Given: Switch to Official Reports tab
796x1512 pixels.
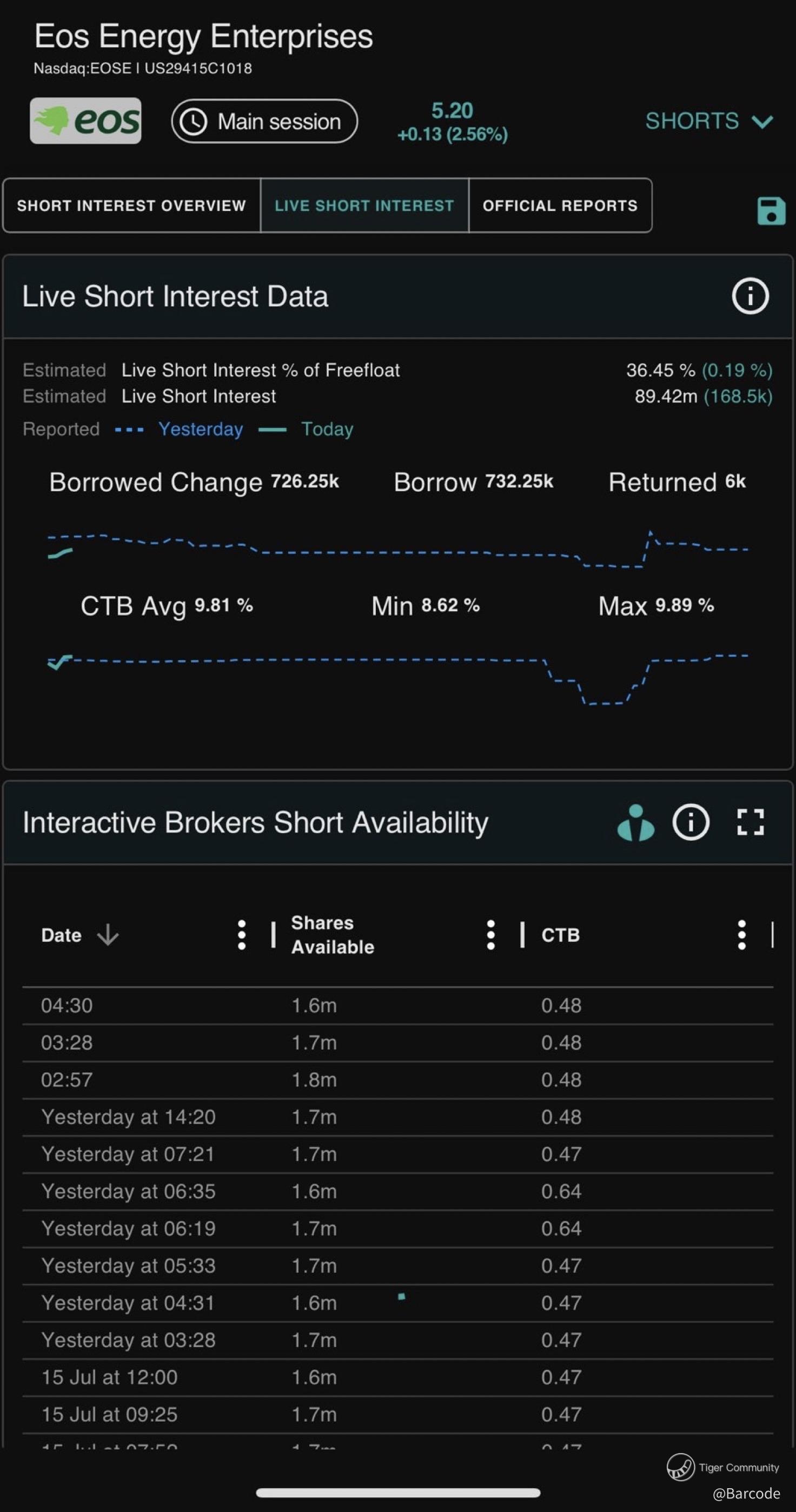Looking at the screenshot, I should tap(560, 206).
